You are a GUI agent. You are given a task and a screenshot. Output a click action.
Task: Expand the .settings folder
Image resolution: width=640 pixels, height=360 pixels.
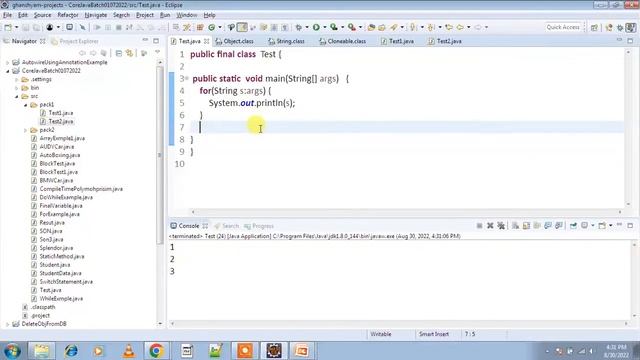pos(16,80)
